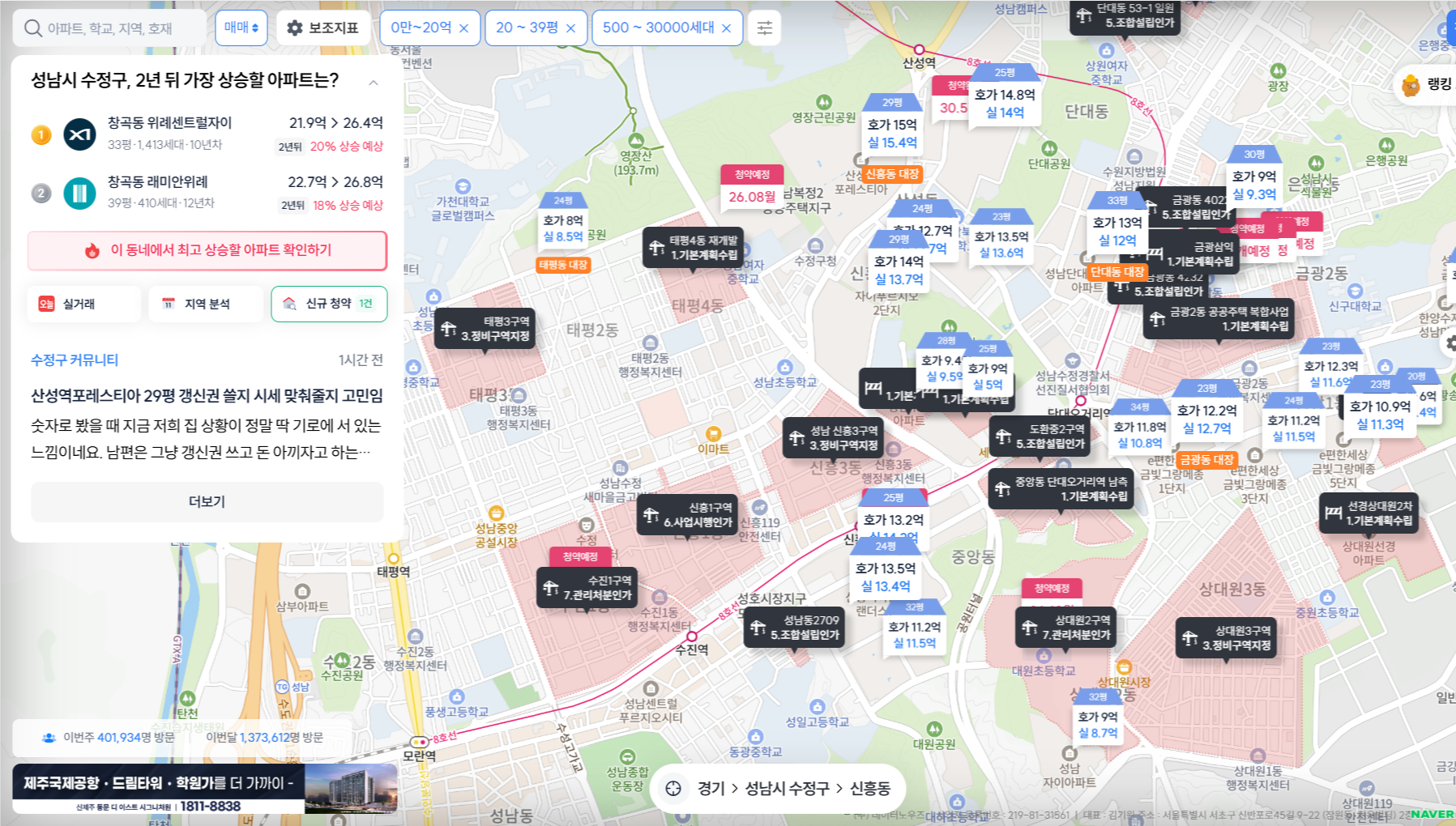Select the 34평 호가 11.8억 price marker
The width and height of the screenshot is (1456, 826).
[1140, 428]
